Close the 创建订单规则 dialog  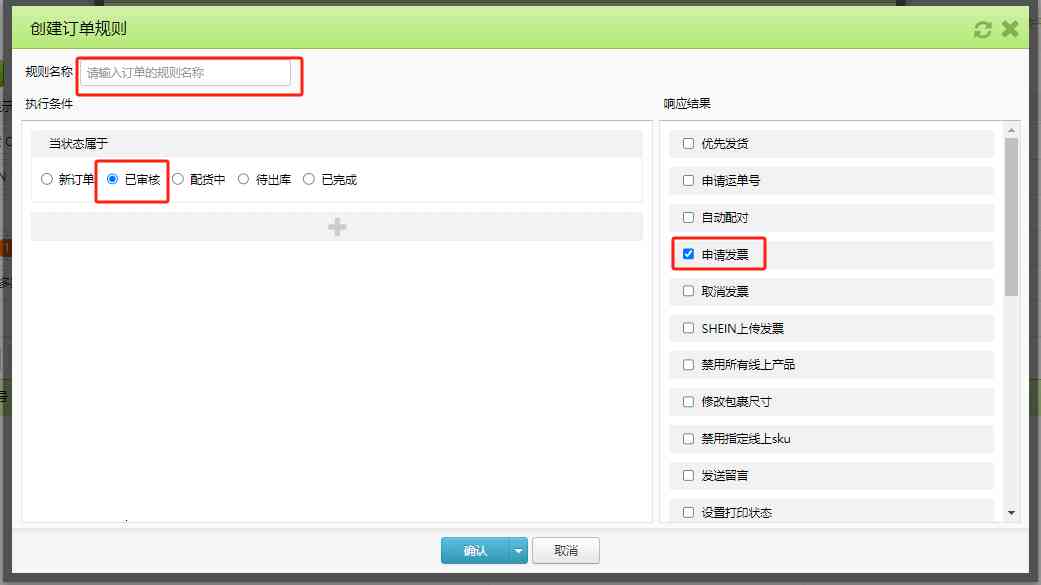point(1010,29)
